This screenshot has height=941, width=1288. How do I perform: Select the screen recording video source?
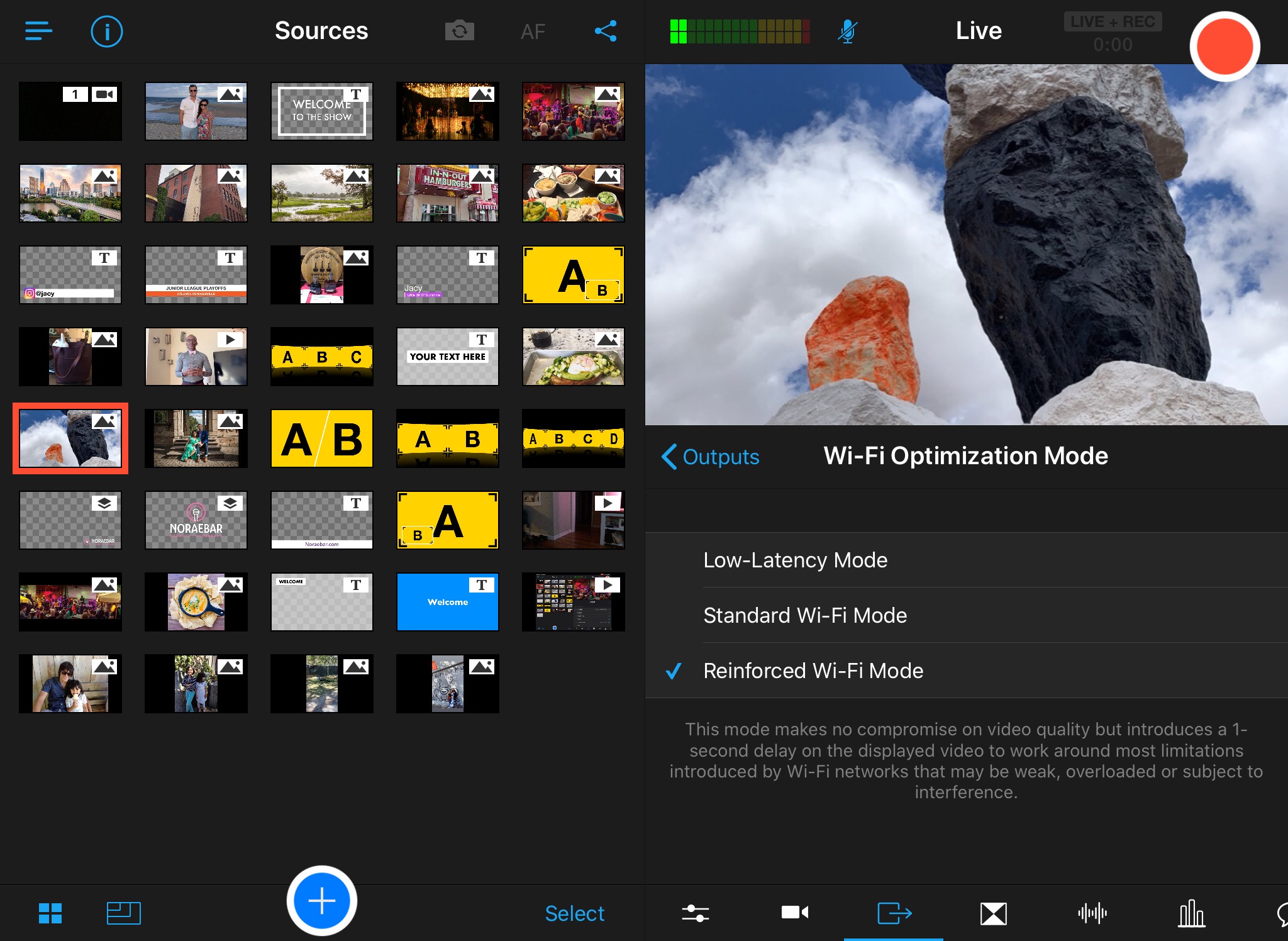(x=574, y=602)
